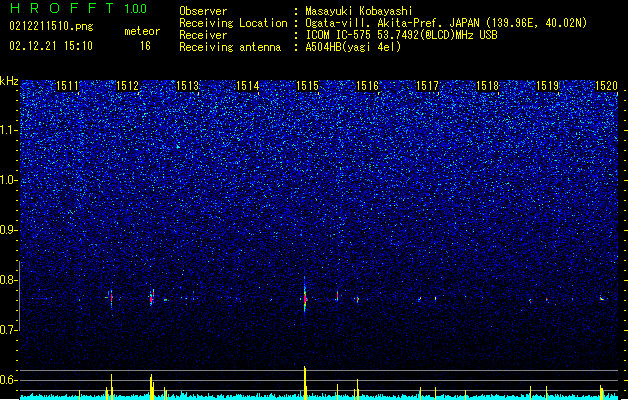The height and width of the screenshot is (400, 629).
Task: Click the strong meteor echo at 1515
Action: [305, 298]
